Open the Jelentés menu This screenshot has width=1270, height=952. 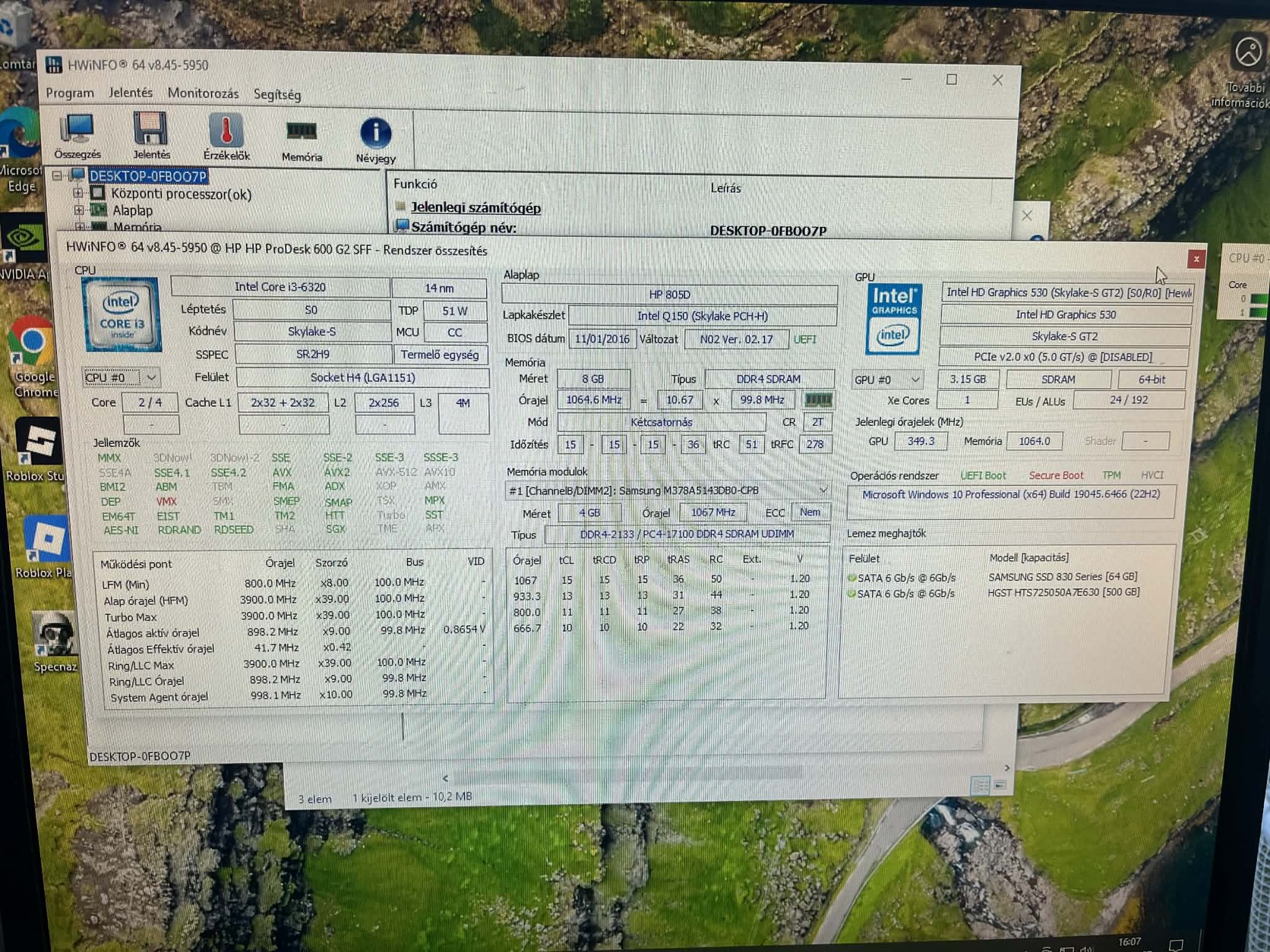(x=131, y=93)
